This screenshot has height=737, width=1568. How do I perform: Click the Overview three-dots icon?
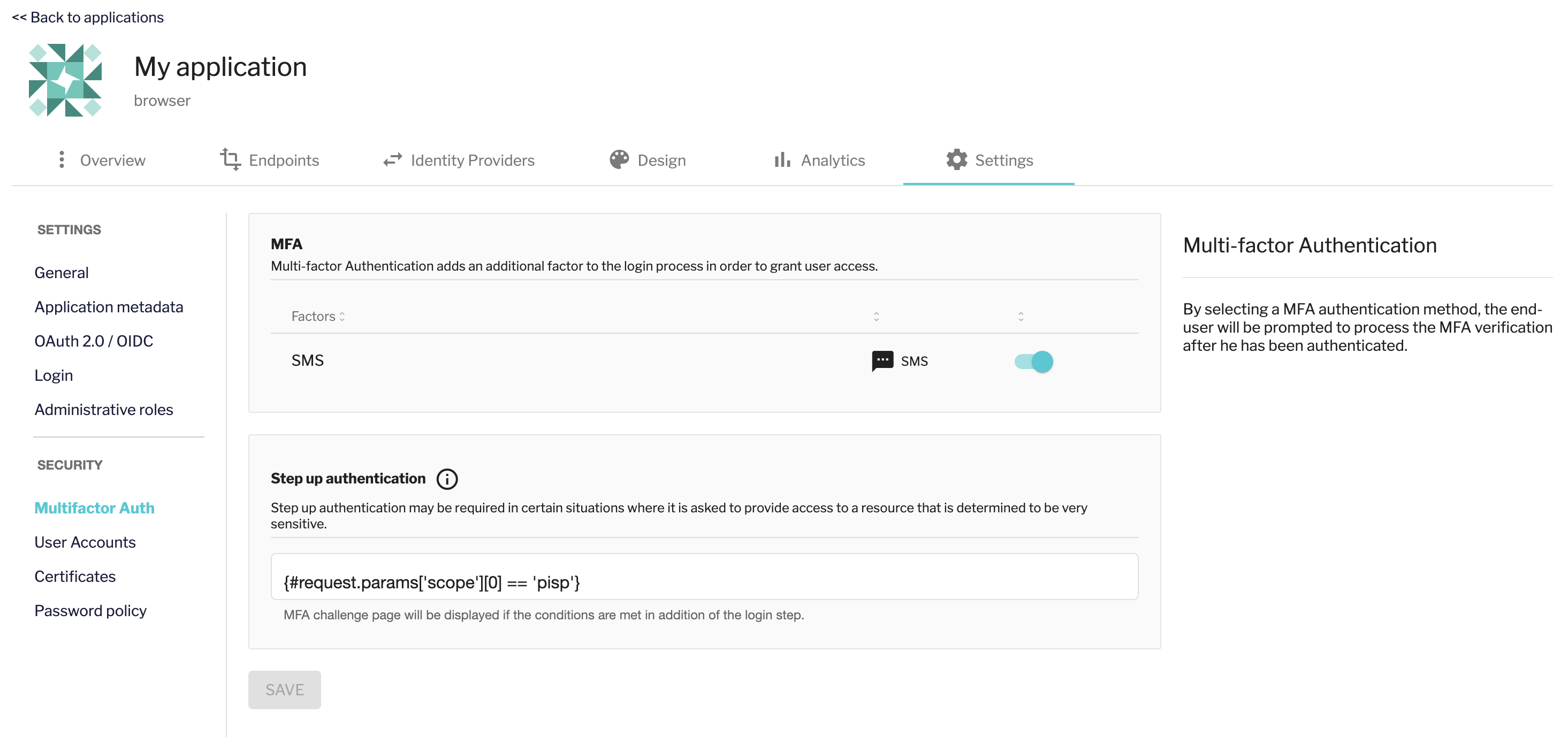(x=62, y=160)
